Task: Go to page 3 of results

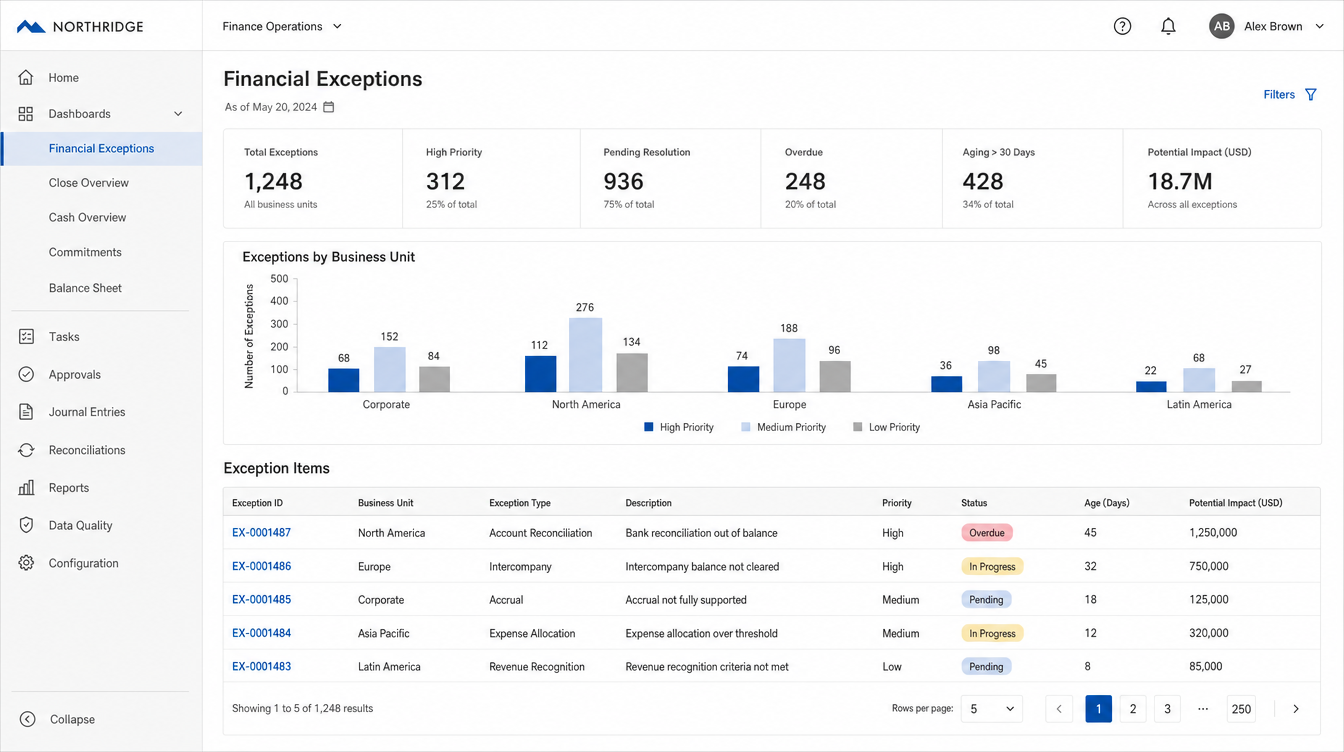Action: coord(1167,709)
